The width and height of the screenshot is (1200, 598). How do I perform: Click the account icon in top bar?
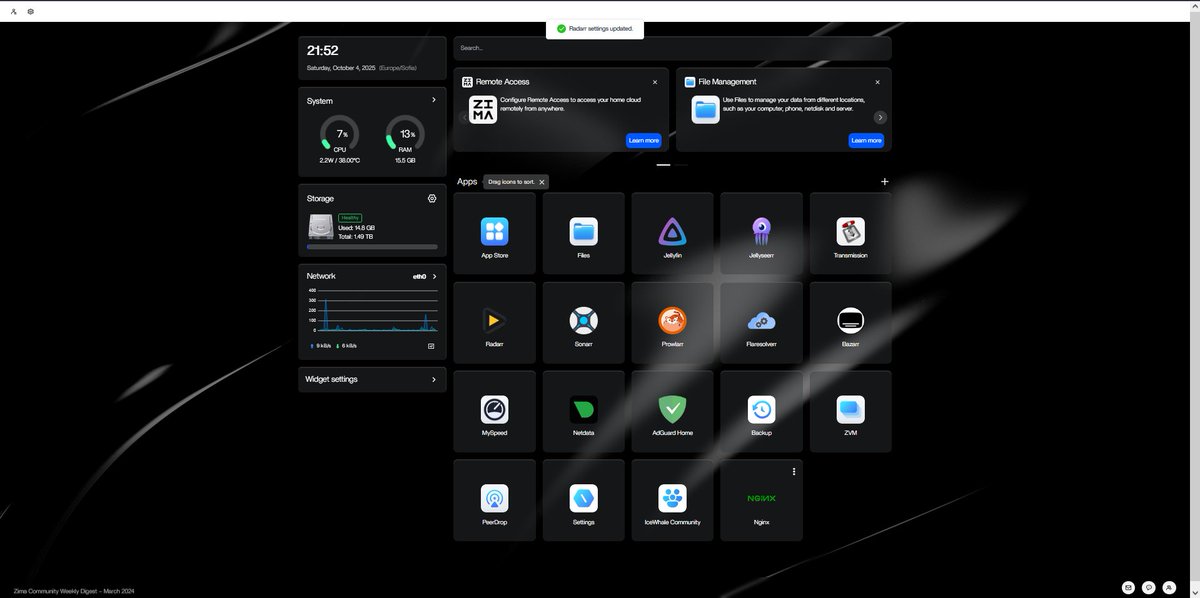14,11
